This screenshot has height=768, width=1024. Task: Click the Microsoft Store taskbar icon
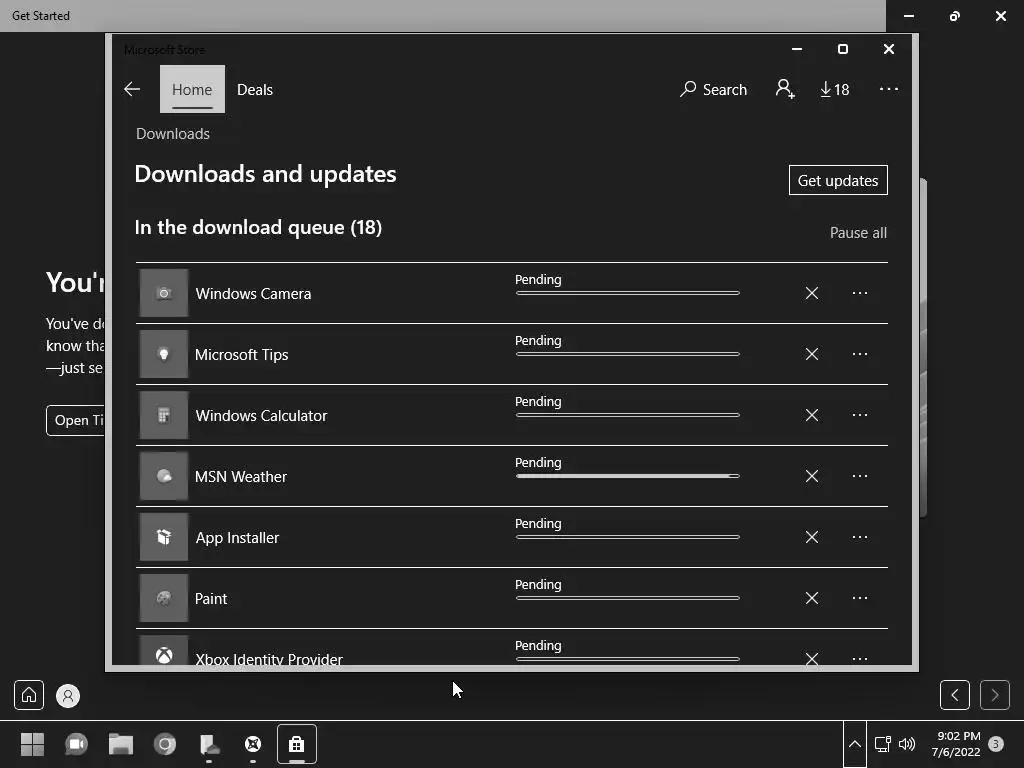point(296,744)
